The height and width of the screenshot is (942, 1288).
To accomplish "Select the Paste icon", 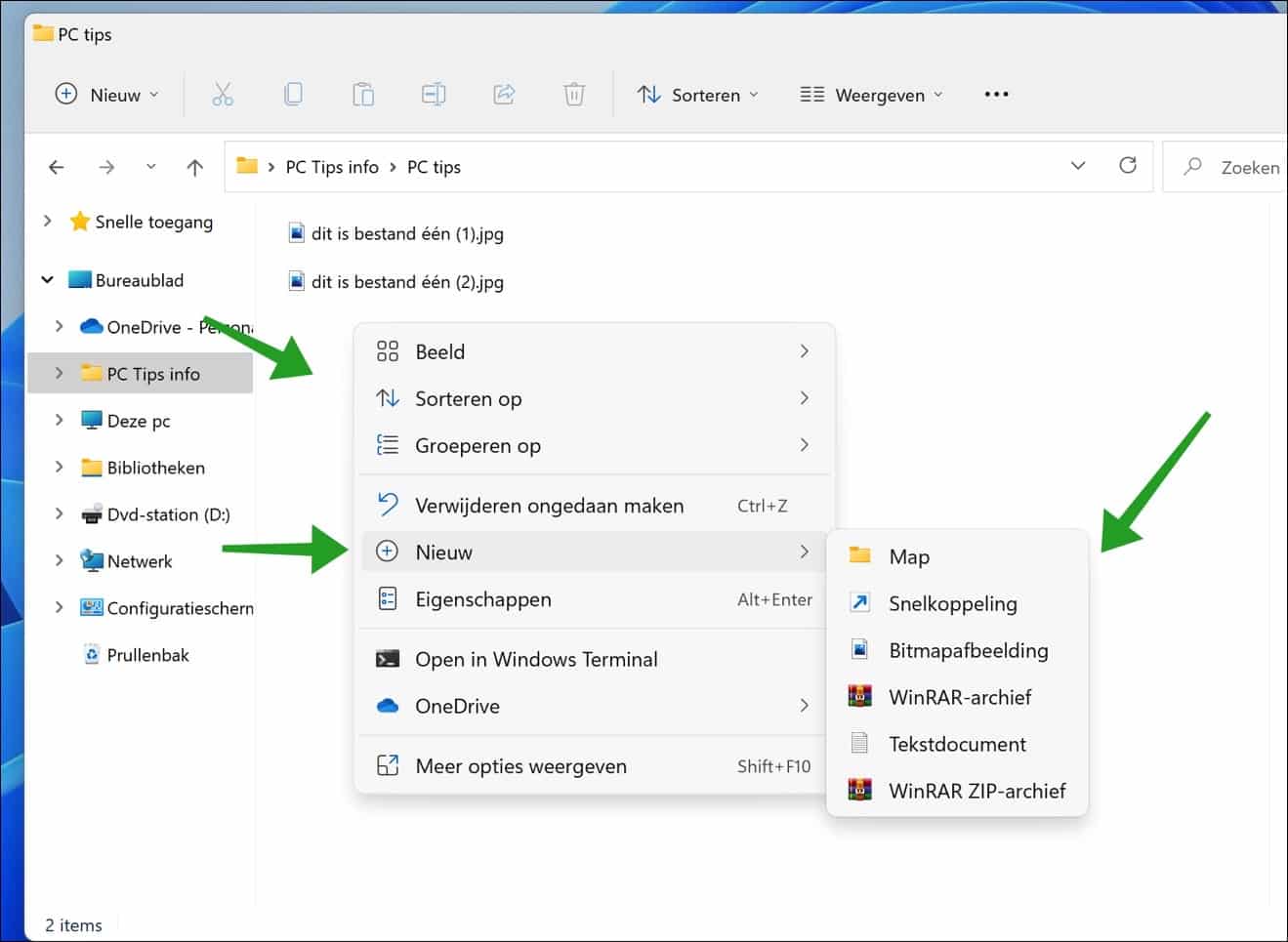I will (363, 94).
